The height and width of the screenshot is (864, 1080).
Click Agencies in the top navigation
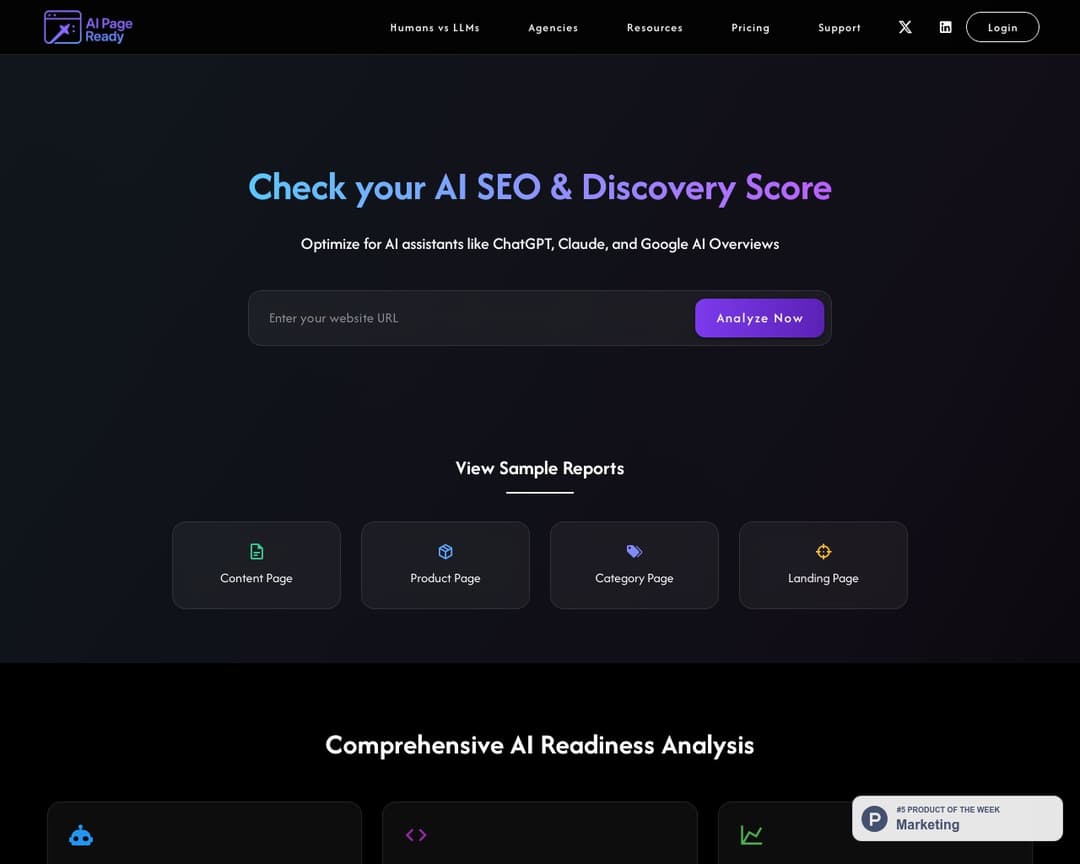click(x=553, y=28)
